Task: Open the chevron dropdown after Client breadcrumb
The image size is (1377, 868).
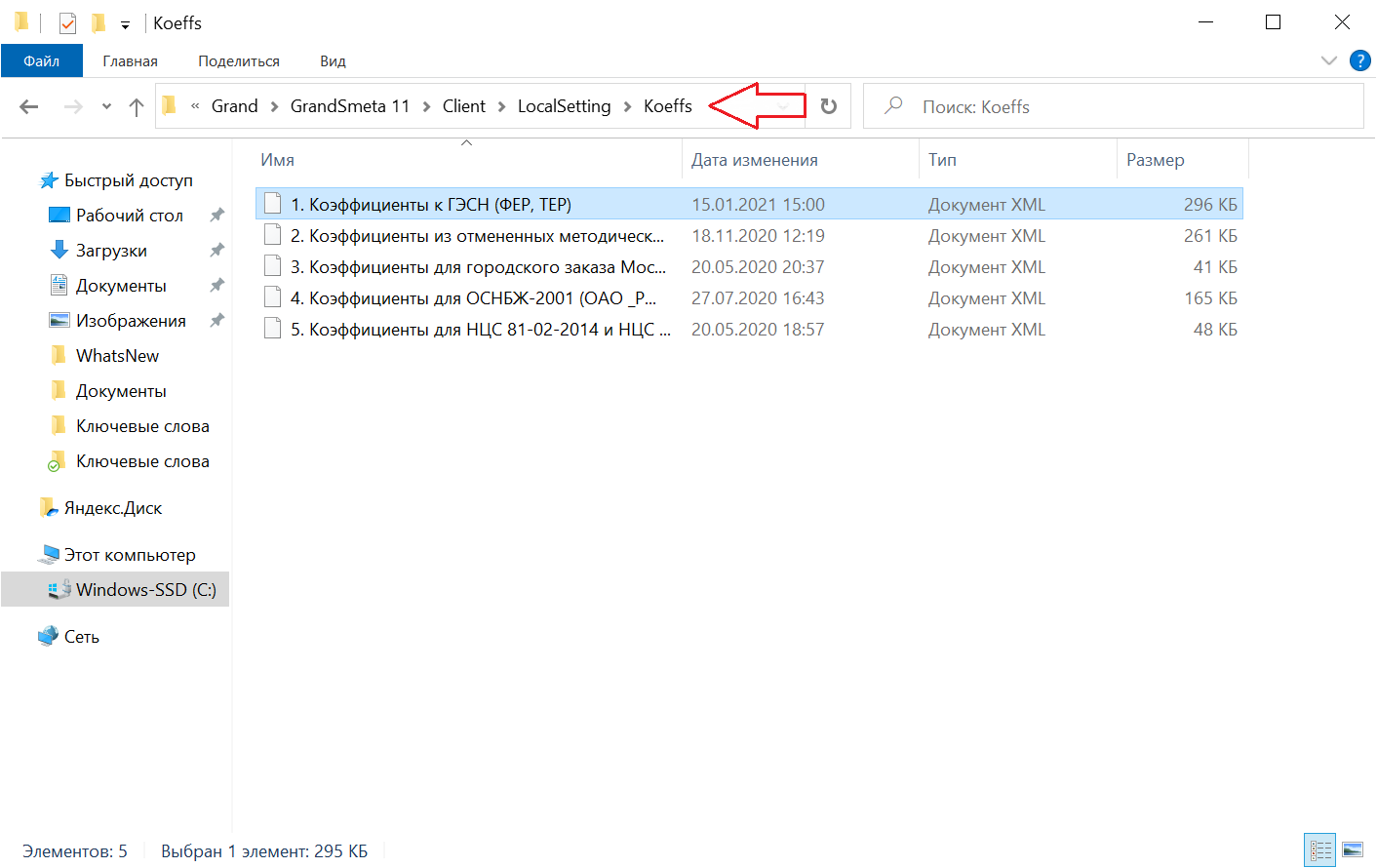Action: 501,106
